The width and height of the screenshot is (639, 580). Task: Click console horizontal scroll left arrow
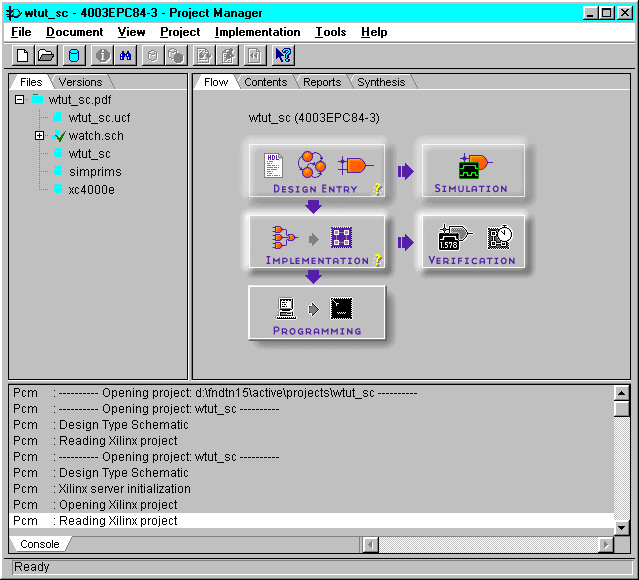click(370, 545)
